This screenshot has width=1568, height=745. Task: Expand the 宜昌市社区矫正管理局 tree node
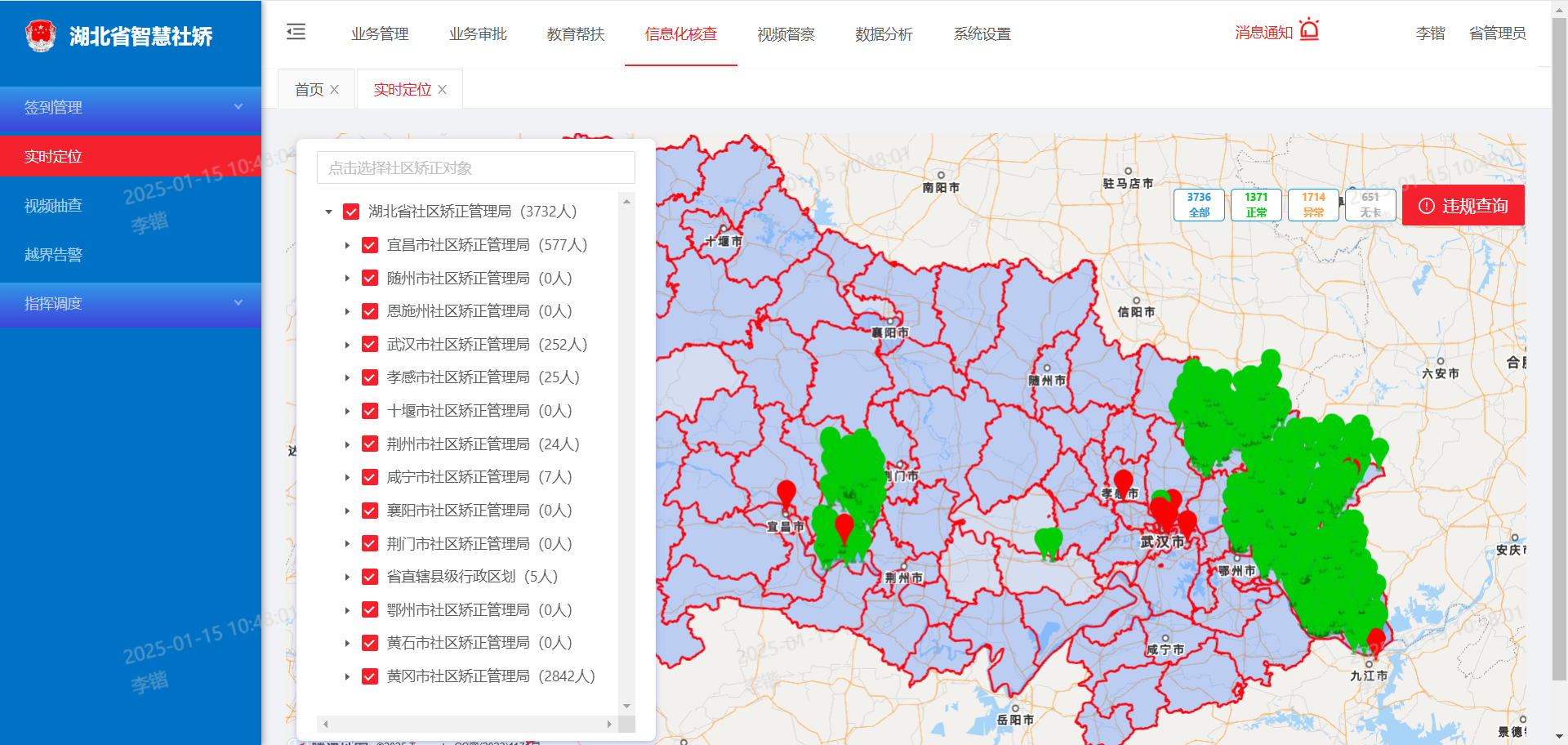(x=347, y=245)
